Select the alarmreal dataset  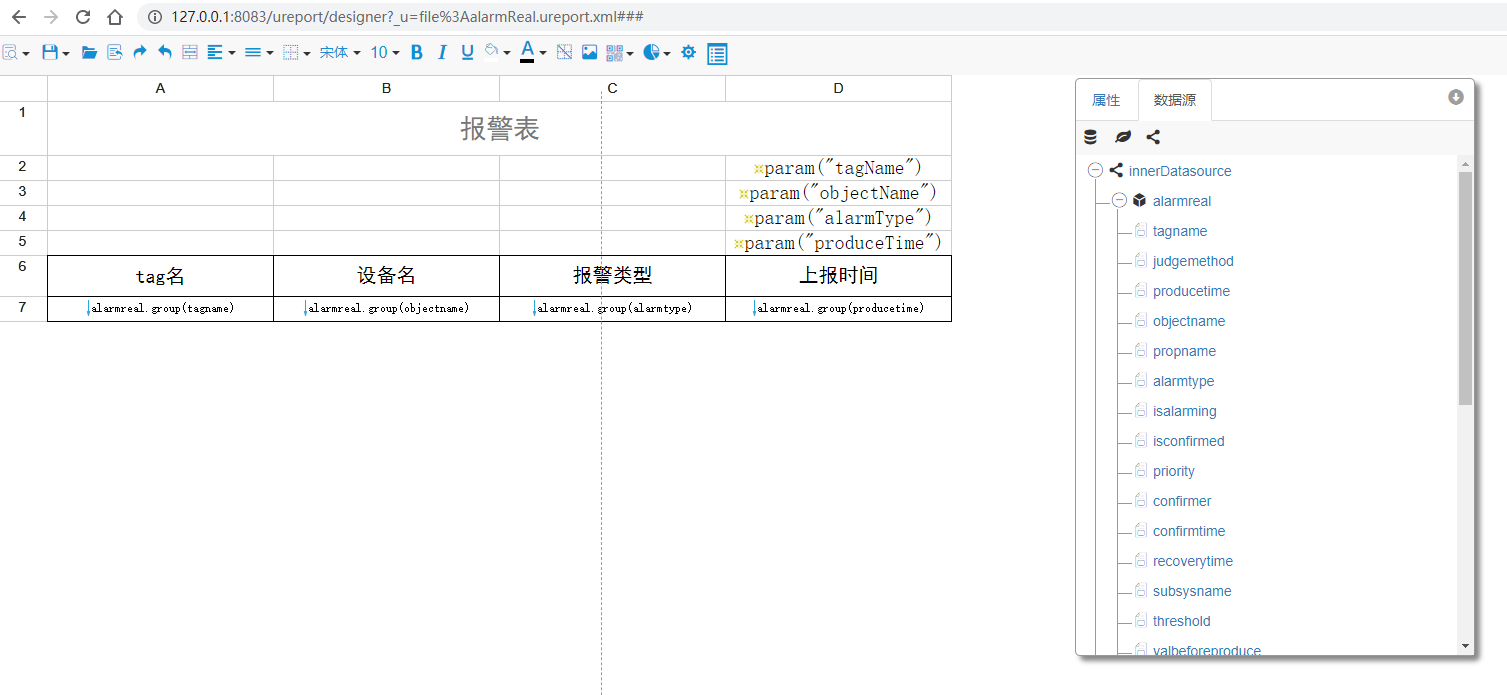pos(1182,201)
